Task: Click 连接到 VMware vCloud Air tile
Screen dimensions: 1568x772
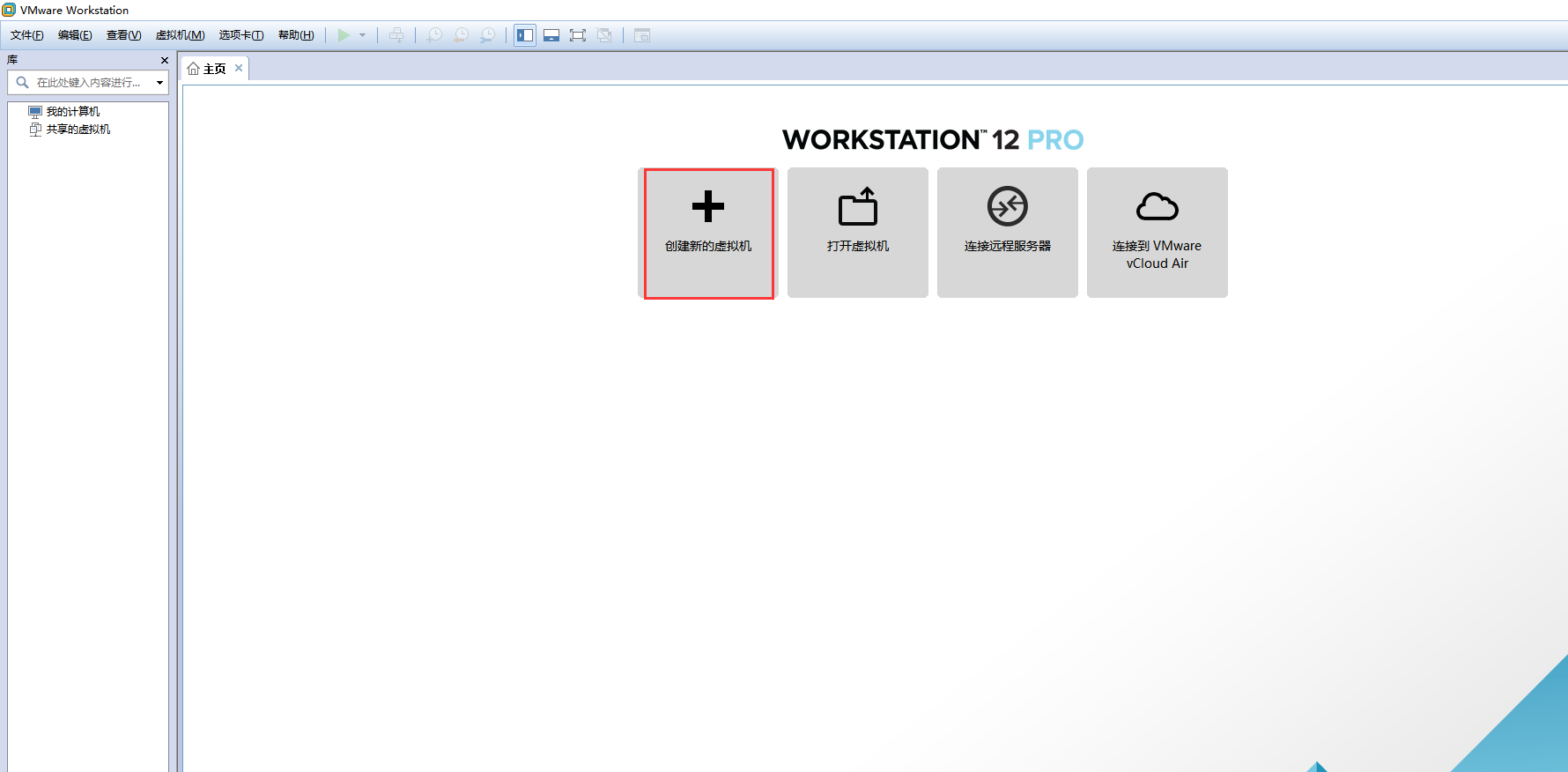Action: point(1158,233)
